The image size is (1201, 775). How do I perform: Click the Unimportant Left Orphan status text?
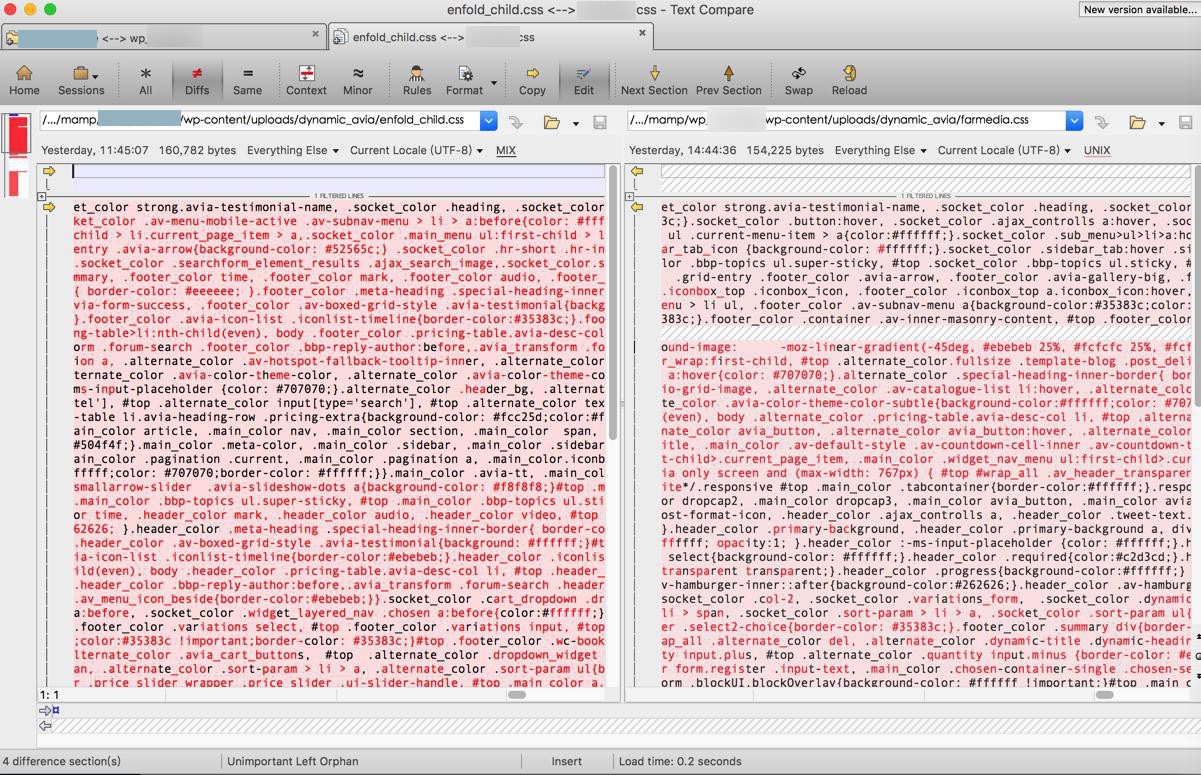(292, 761)
